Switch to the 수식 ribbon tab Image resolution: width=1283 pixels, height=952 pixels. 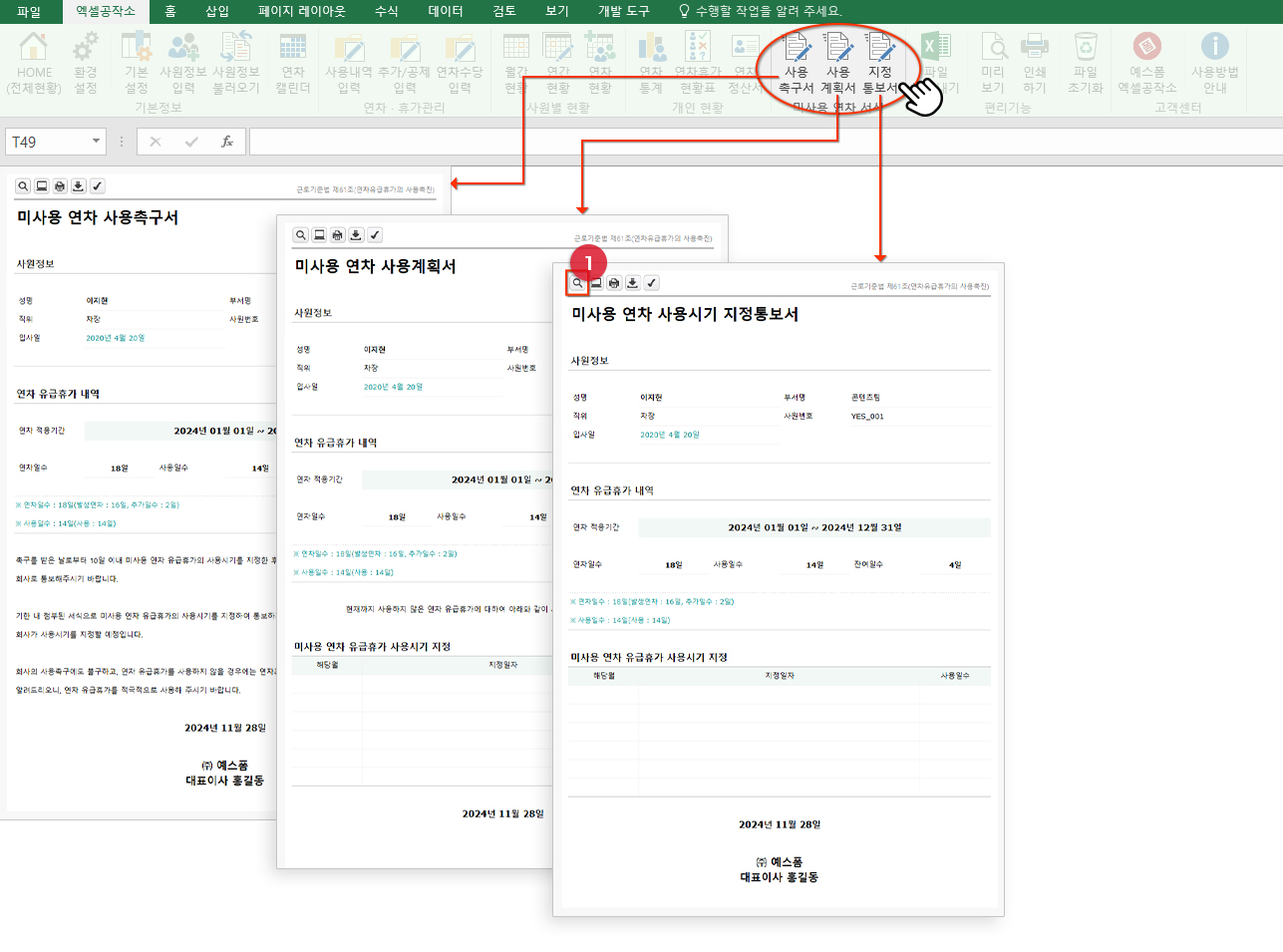tap(387, 11)
